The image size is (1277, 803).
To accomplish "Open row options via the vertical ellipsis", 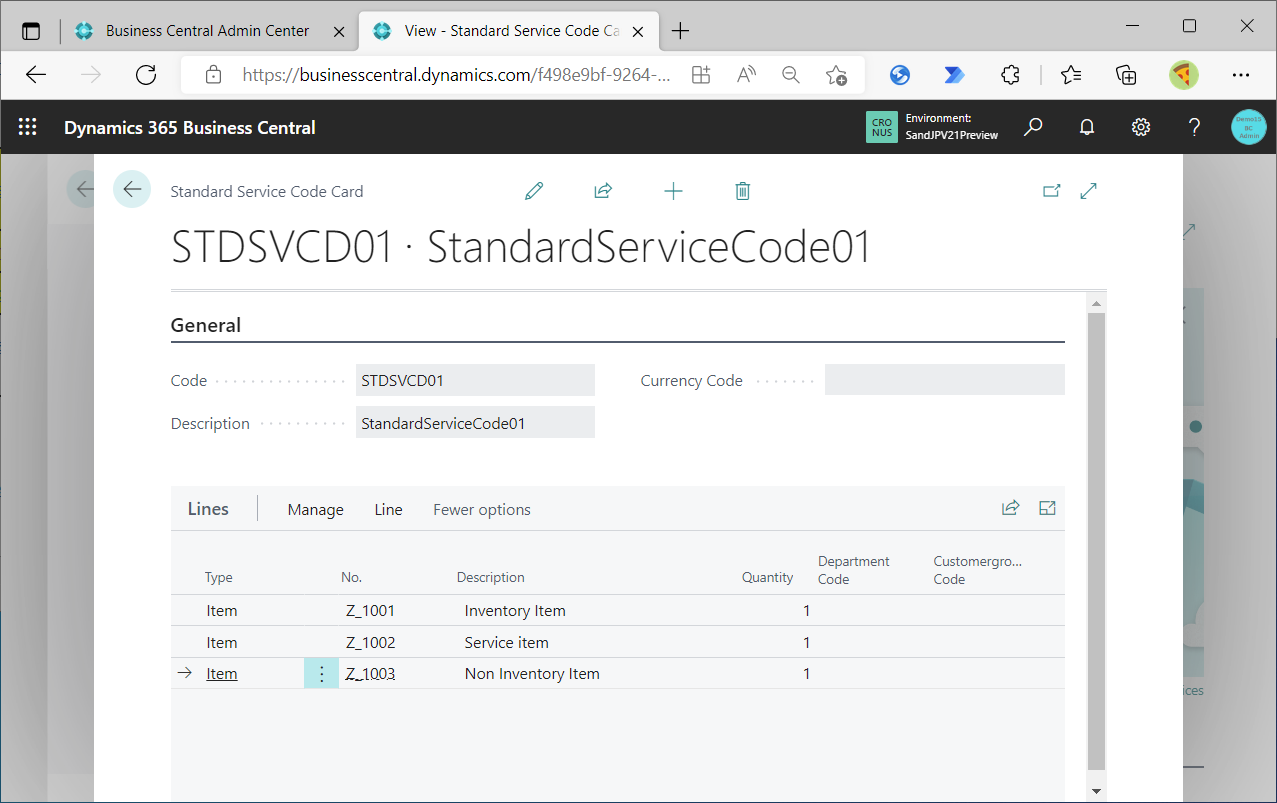I will point(321,673).
